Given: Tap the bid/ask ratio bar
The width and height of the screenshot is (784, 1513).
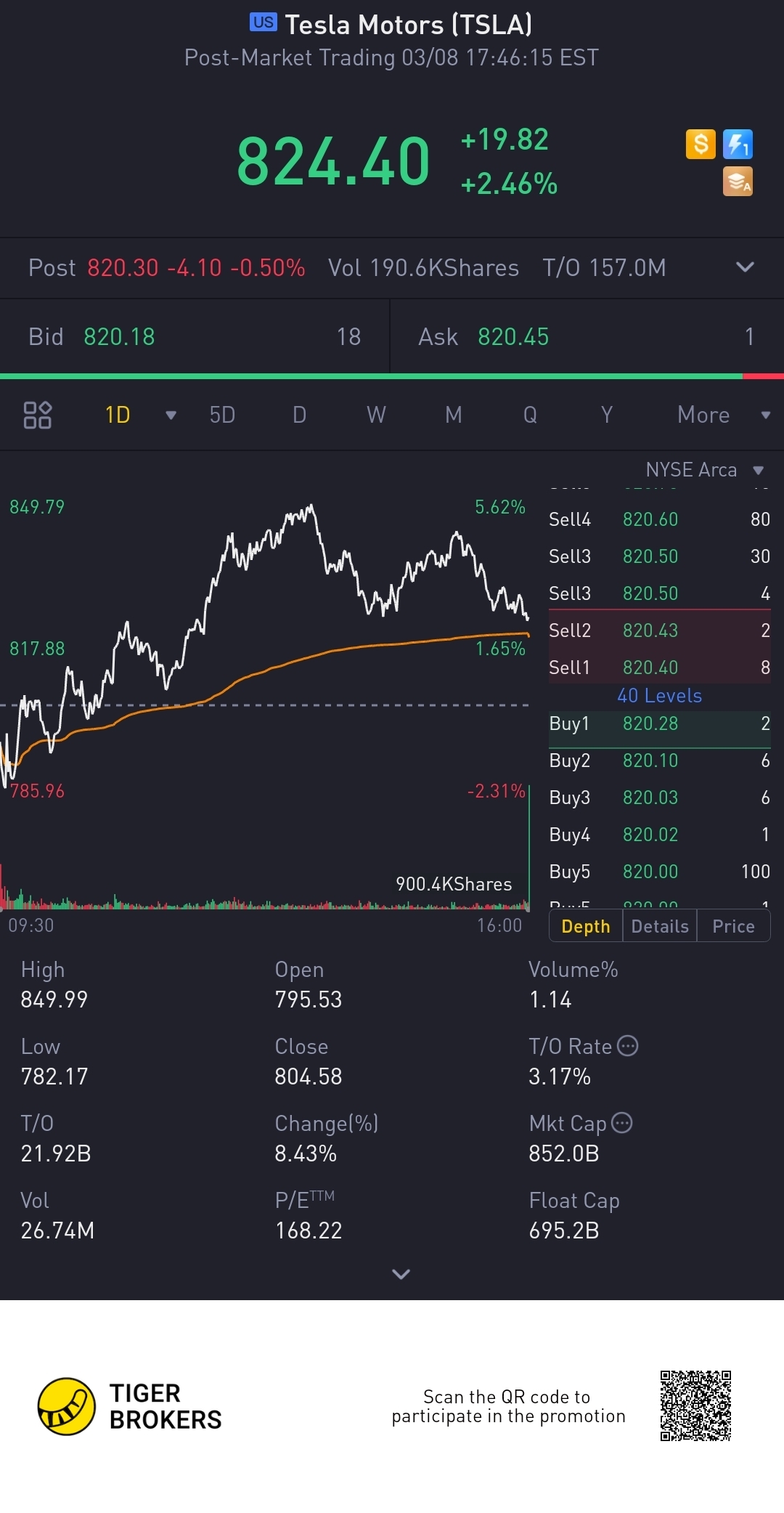Looking at the screenshot, I should (x=392, y=376).
